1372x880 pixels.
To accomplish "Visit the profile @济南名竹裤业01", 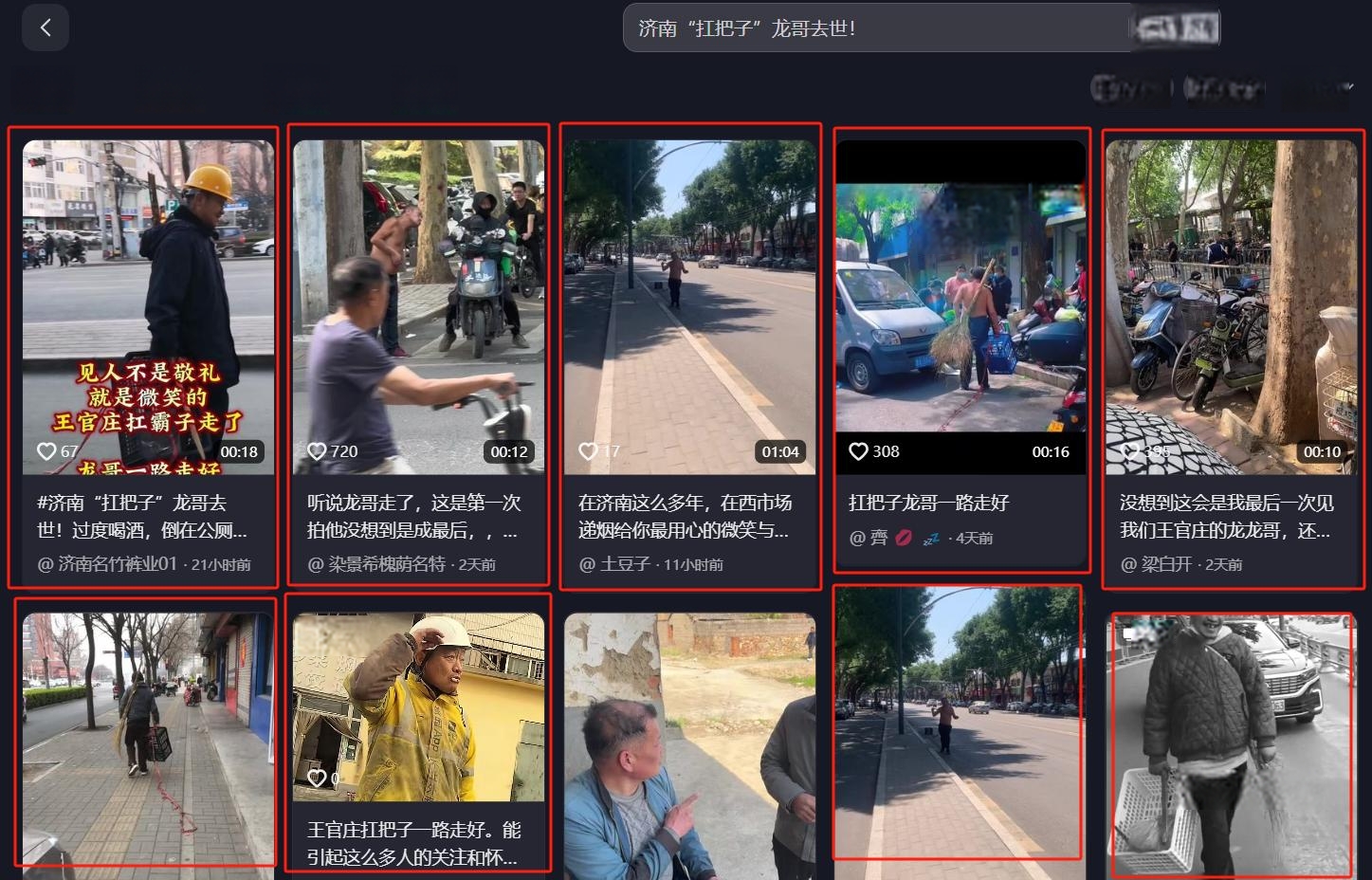I will pos(107,564).
